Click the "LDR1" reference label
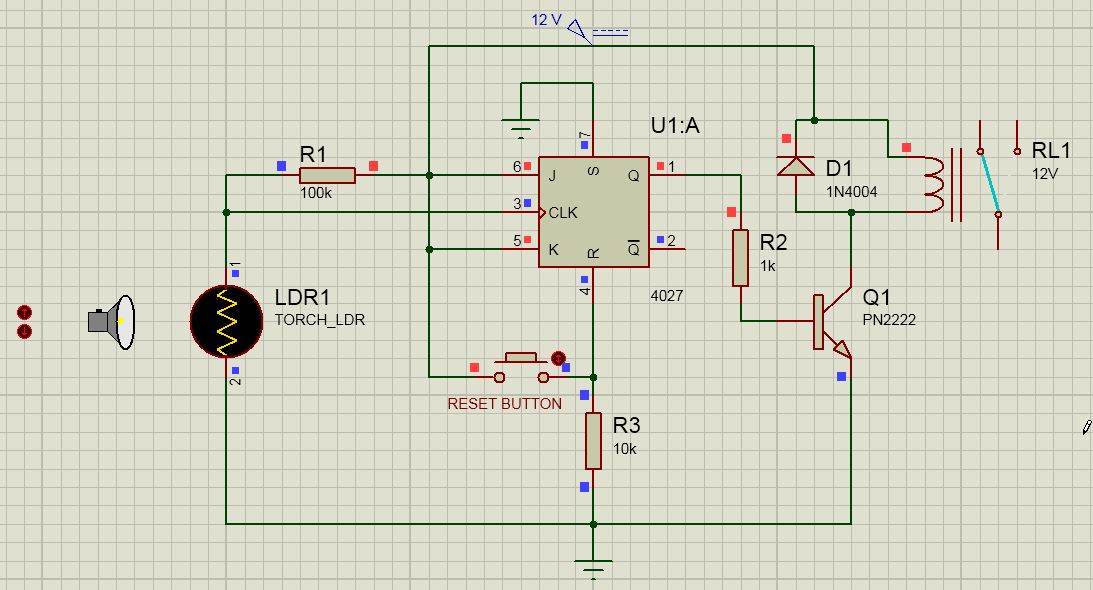The image size is (1093, 590). pyautogui.click(x=302, y=298)
